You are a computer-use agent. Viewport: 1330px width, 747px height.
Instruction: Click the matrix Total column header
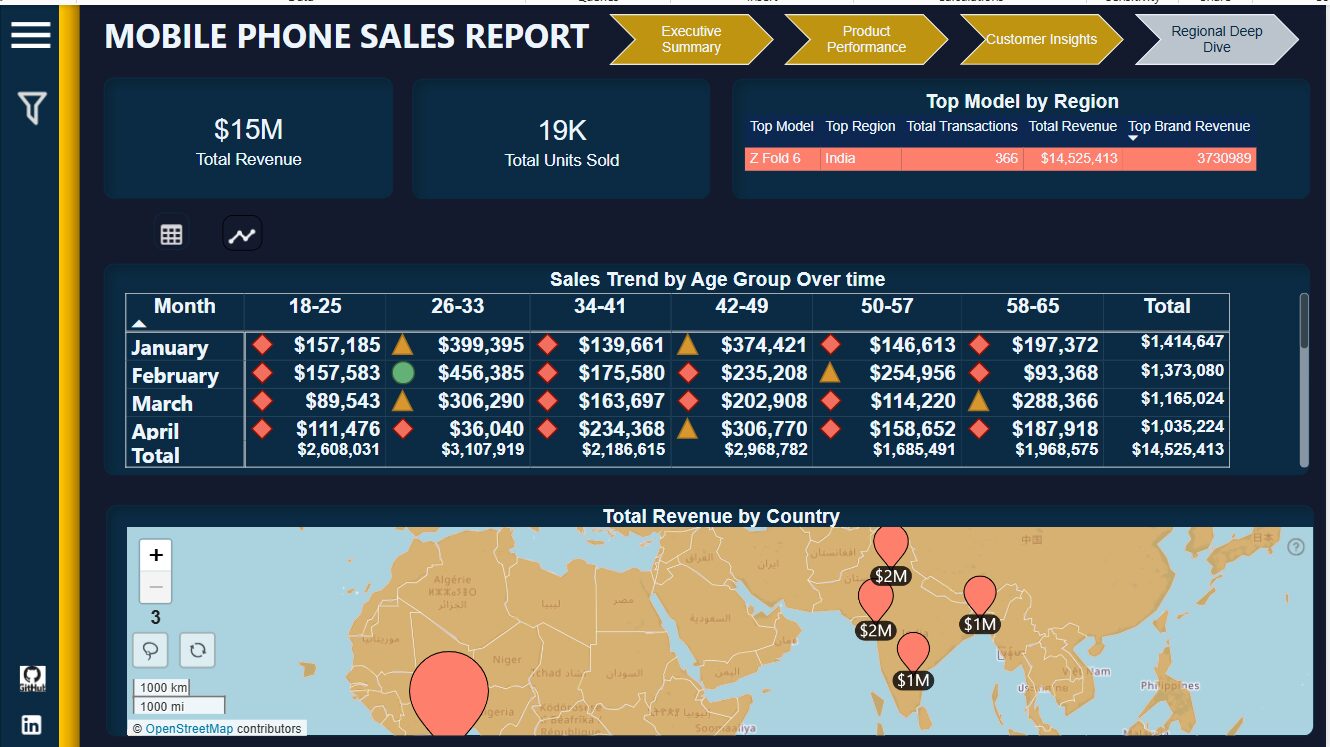point(1167,307)
